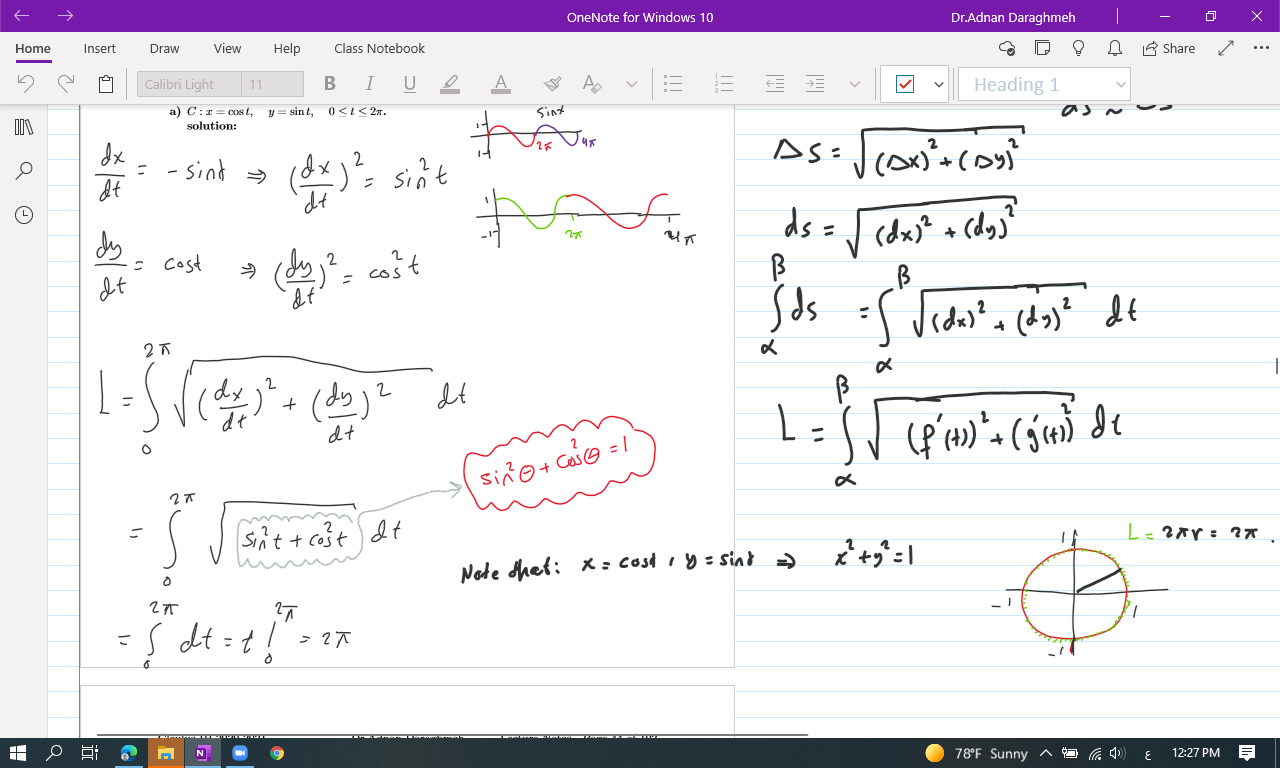
Task: Undo the last action
Action: click(x=27, y=84)
